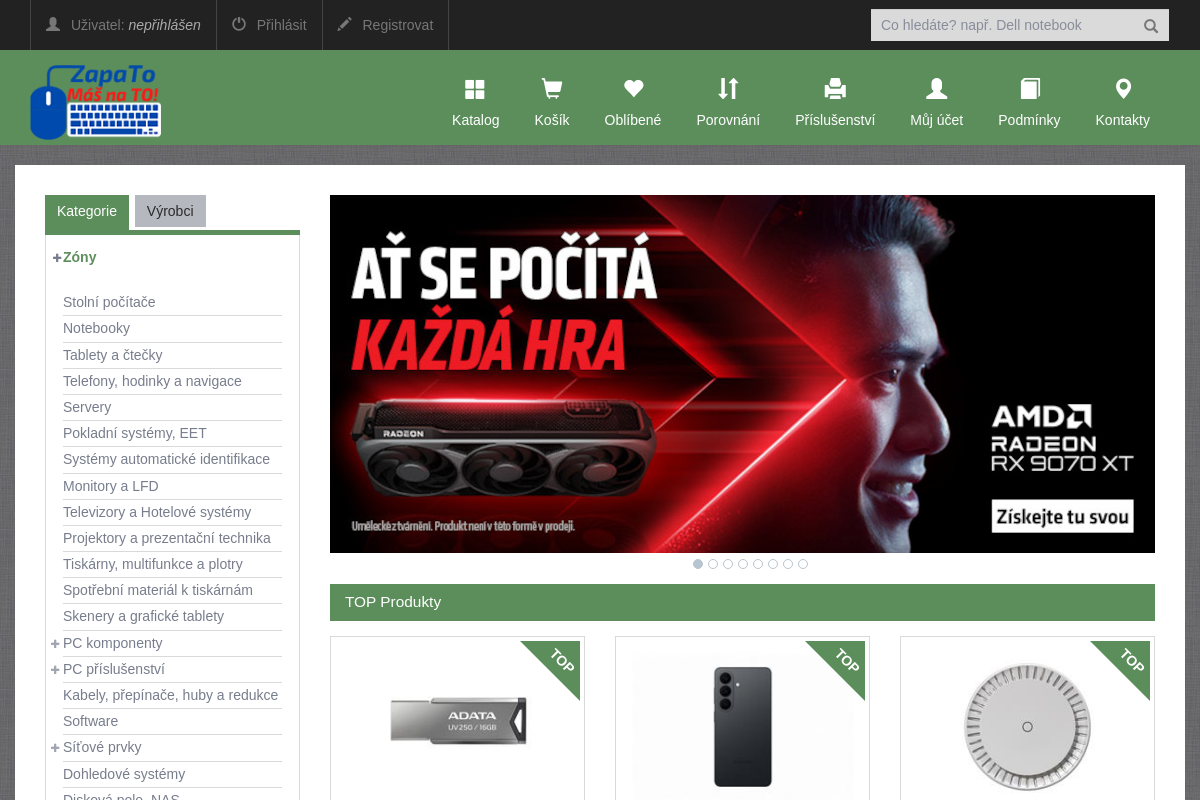The height and width of the screenshot is (800, 1200).
Task: Open the Oblíbené heart icon
Action: pyautogui.click(x=633, y=89)
